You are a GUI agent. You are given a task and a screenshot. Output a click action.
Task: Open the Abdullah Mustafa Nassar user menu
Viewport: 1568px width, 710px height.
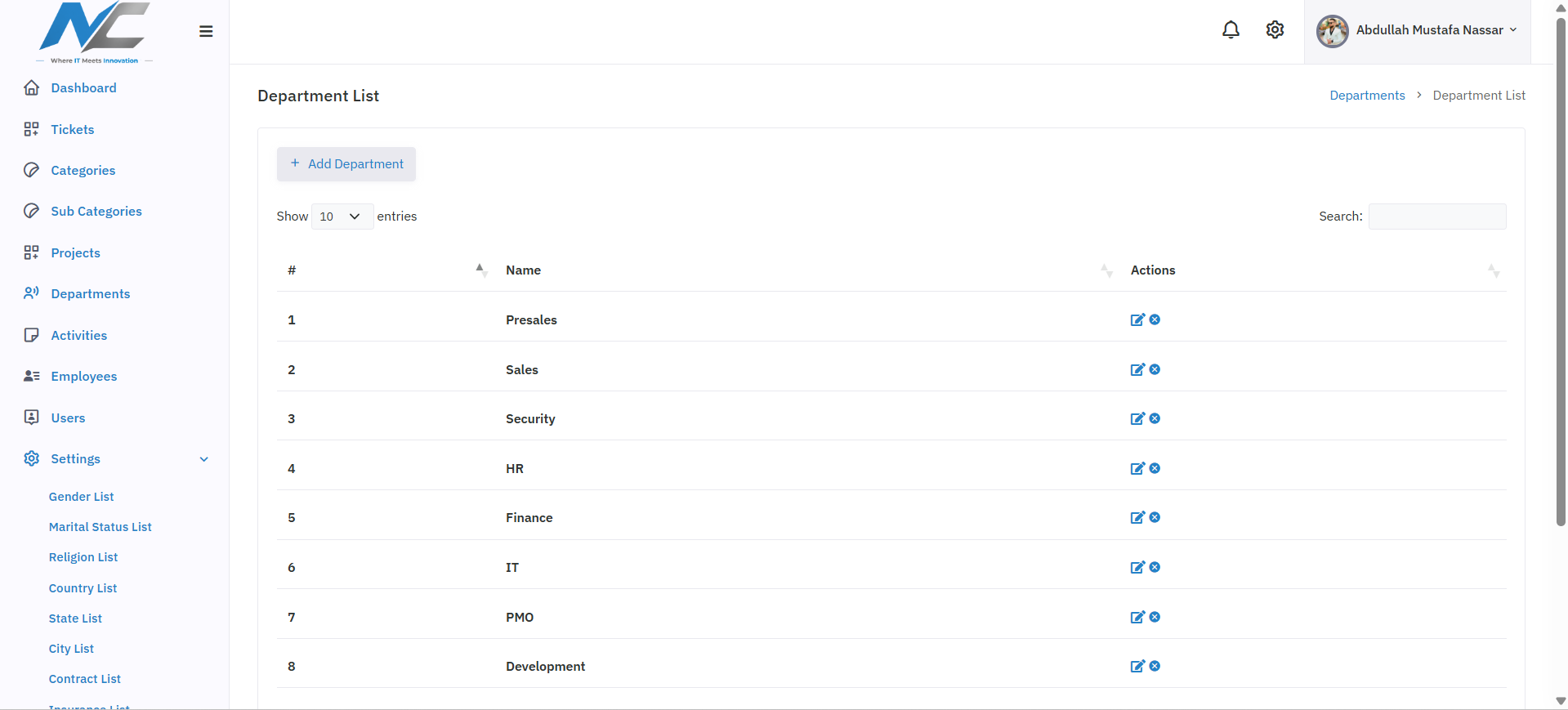tap(1417, 31)
